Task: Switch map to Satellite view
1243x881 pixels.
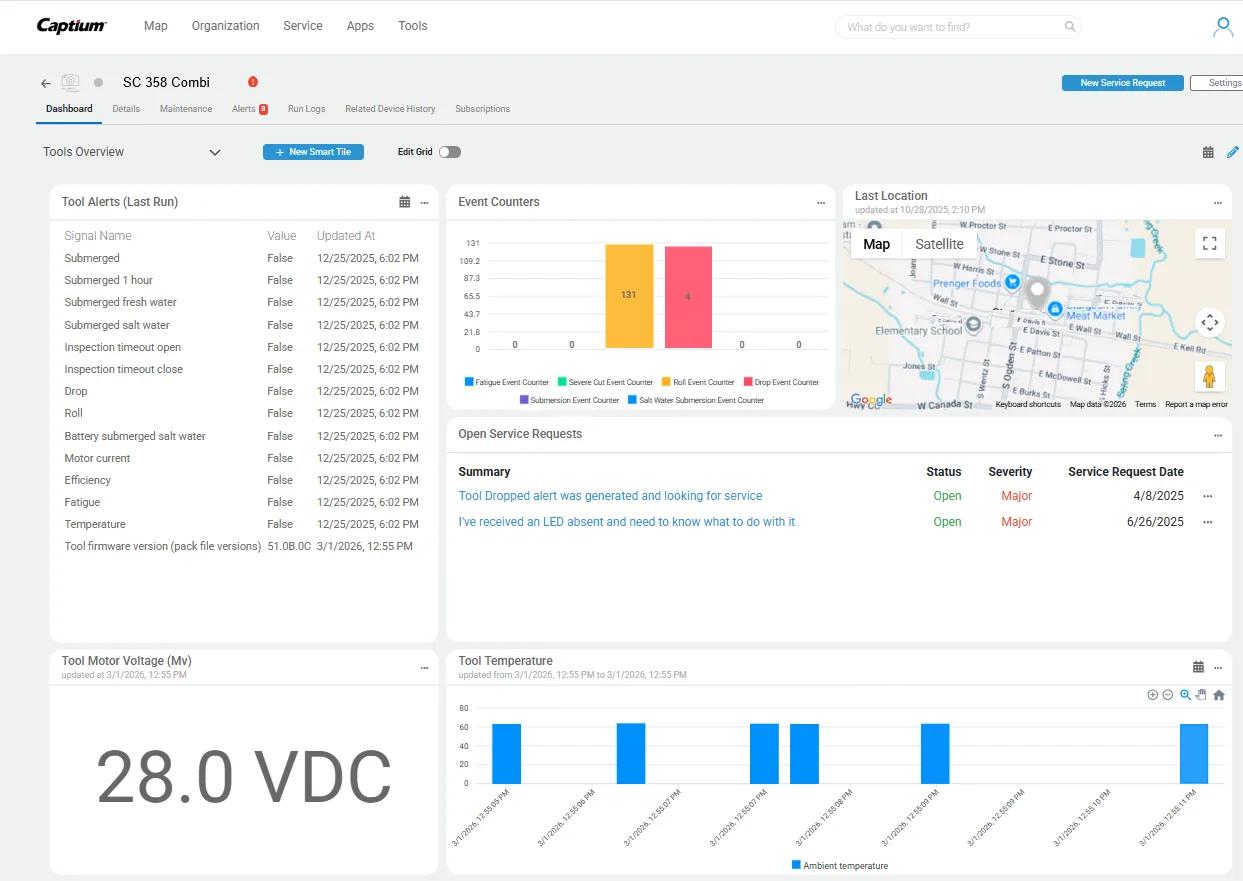Action: (x=939, y=244)
